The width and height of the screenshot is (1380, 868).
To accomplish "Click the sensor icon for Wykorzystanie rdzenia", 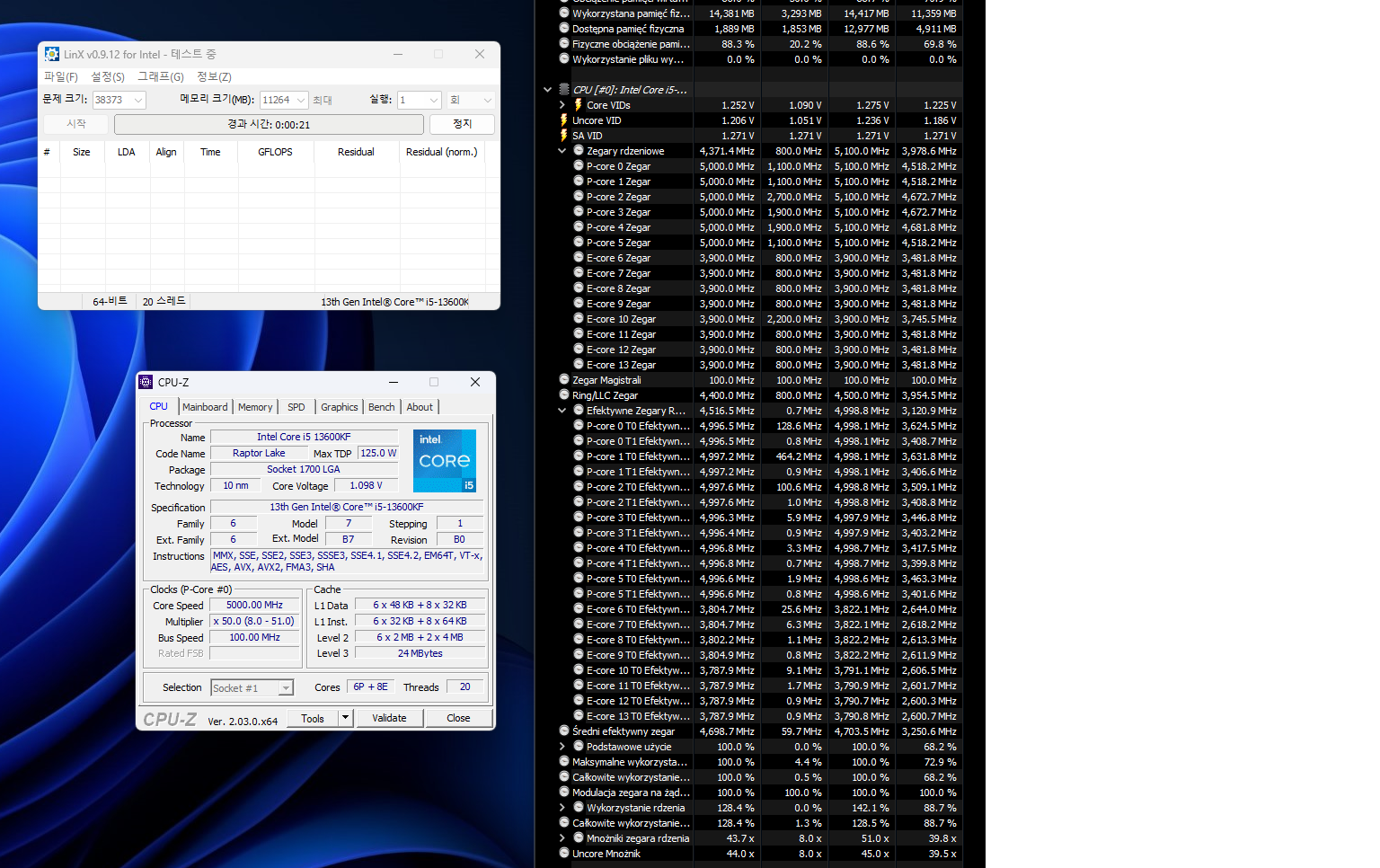I will coord(579,808).
